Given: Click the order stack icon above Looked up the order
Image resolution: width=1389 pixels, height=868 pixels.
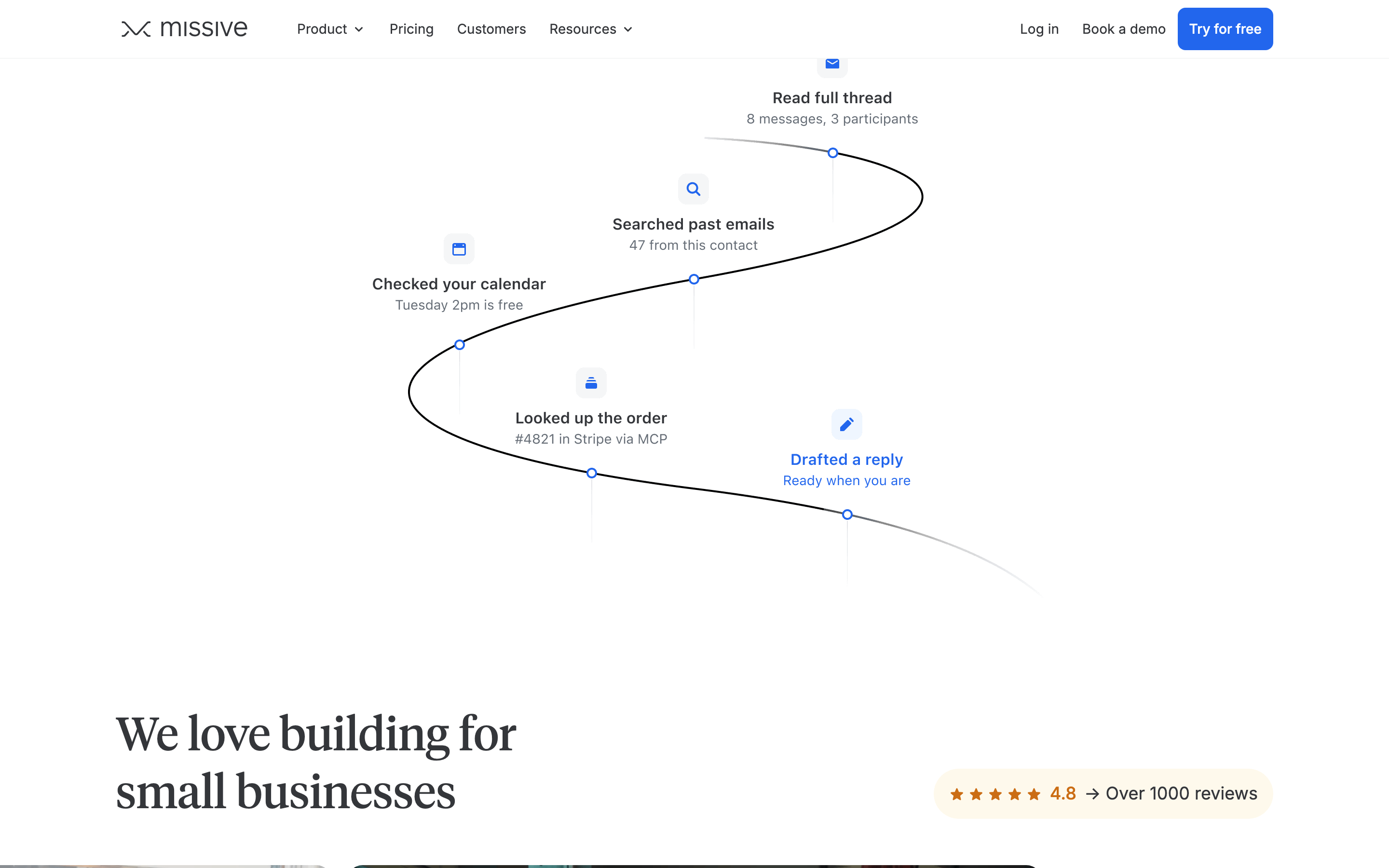Looking at the screenshot, I should tap(591, 383).
